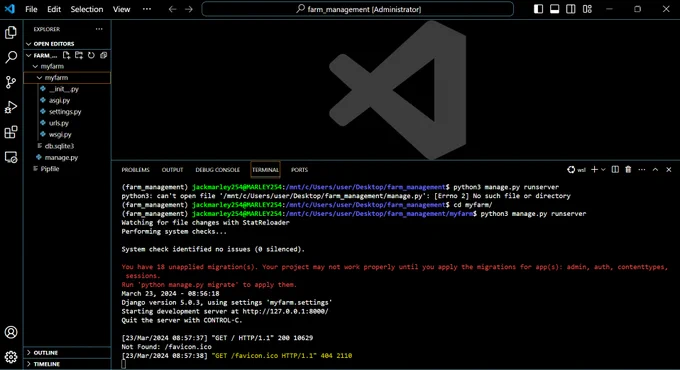Open settings.py file
The image size is (680, 370).
(68, 111)
